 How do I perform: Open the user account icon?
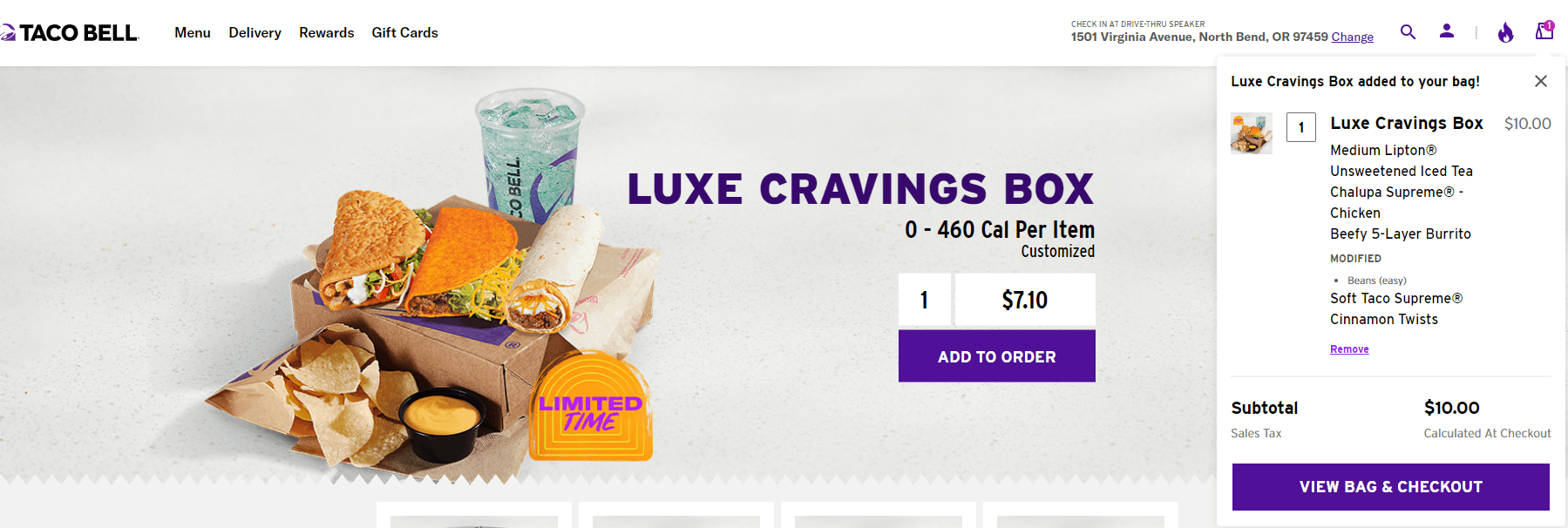[1447, 31]
